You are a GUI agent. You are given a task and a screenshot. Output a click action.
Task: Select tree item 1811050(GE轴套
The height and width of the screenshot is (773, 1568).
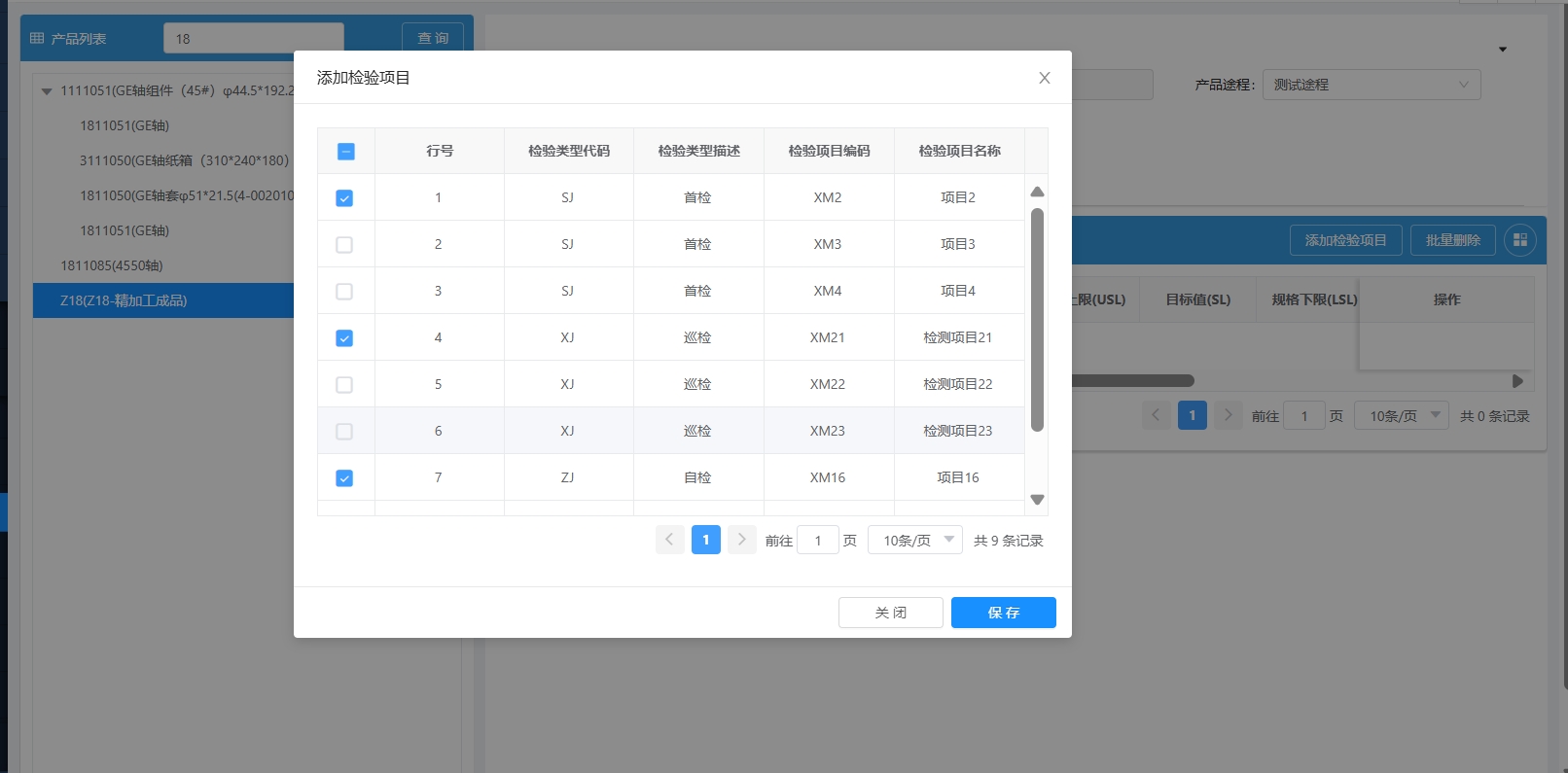(x=187, y=195)
